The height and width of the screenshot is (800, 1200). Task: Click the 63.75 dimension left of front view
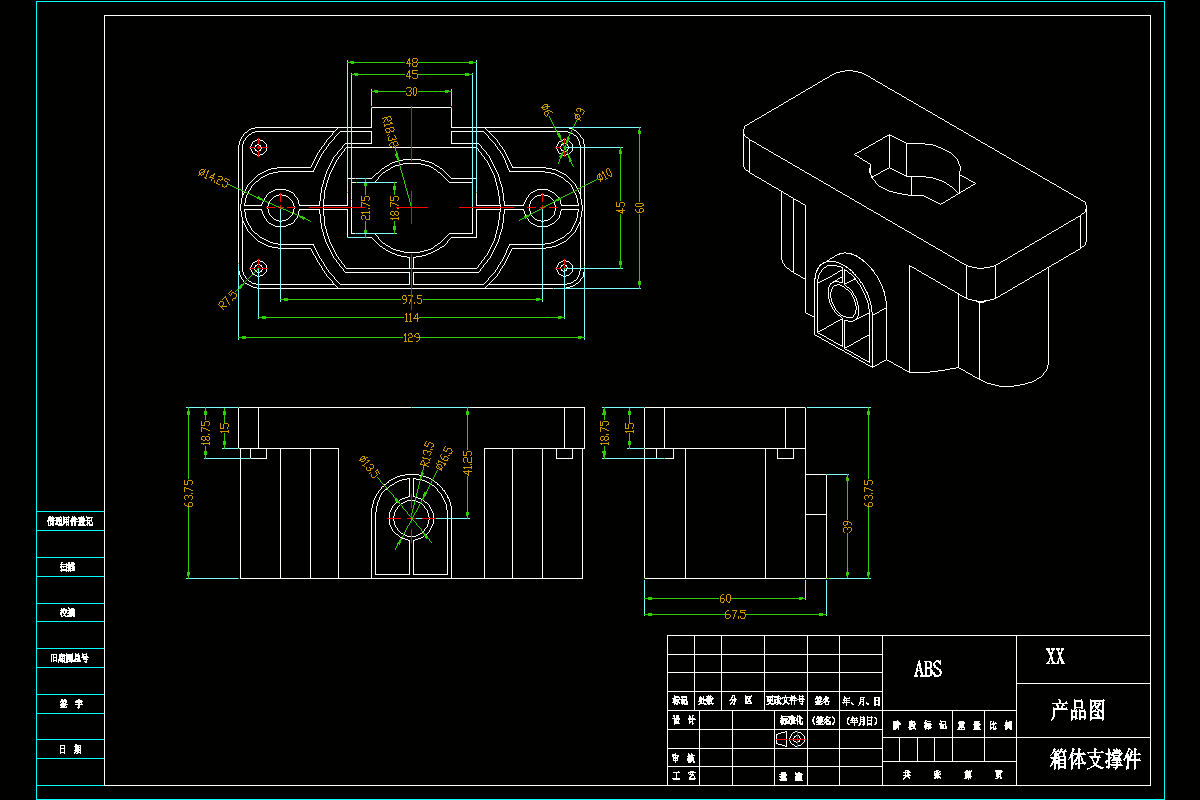[x=189, y=493]
